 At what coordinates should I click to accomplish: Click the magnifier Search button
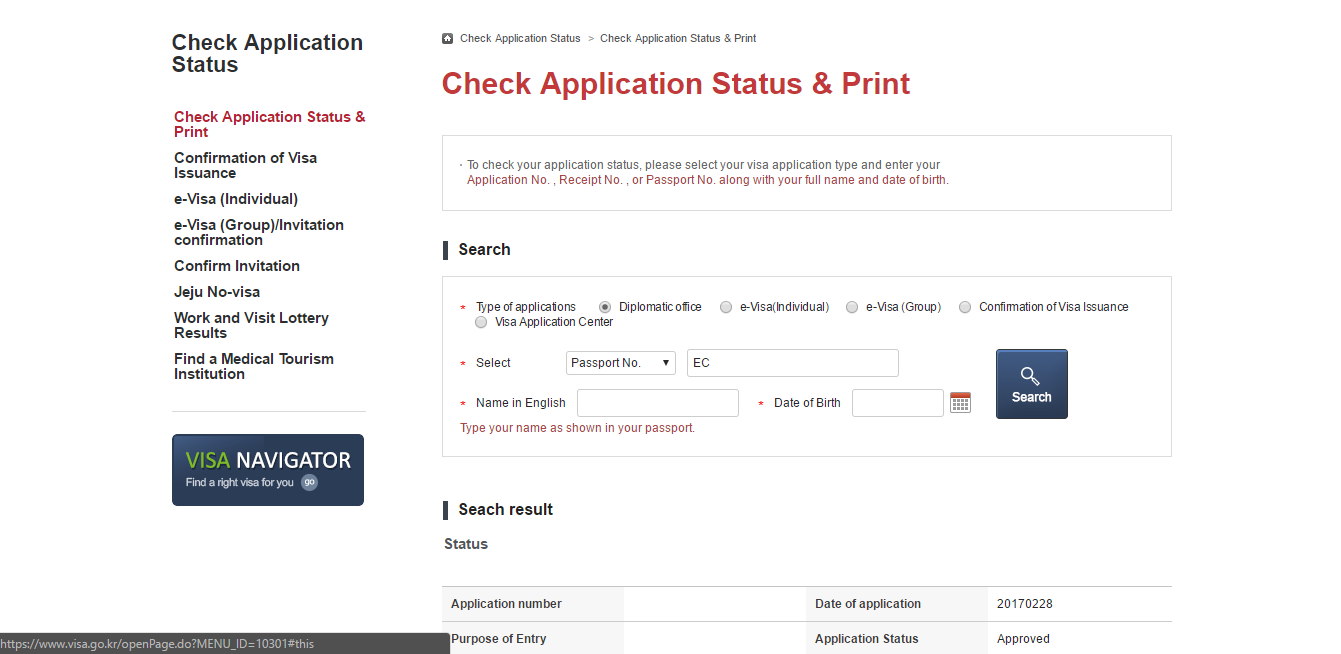[1031, 384]
